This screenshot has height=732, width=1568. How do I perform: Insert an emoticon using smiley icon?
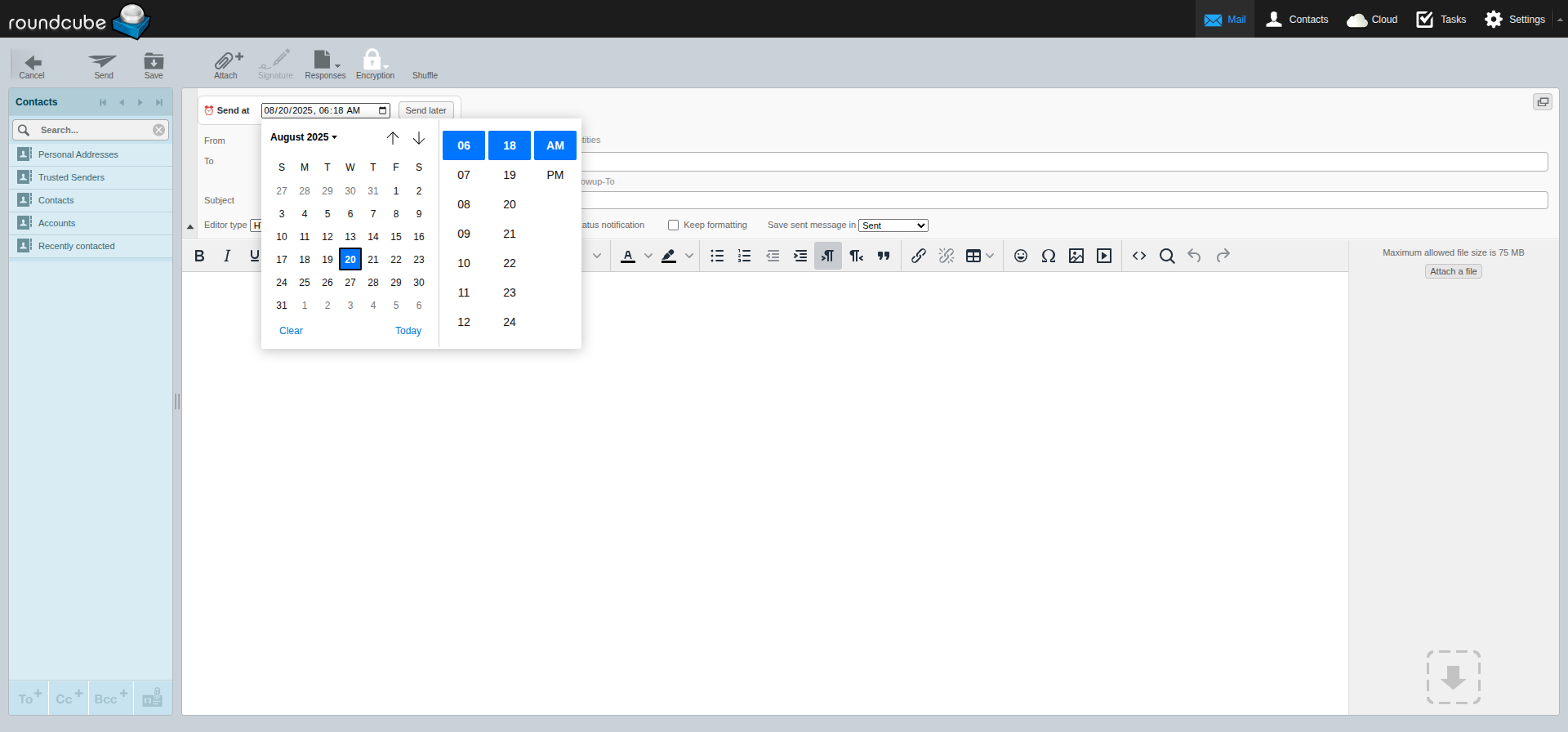click(1020, 256)
